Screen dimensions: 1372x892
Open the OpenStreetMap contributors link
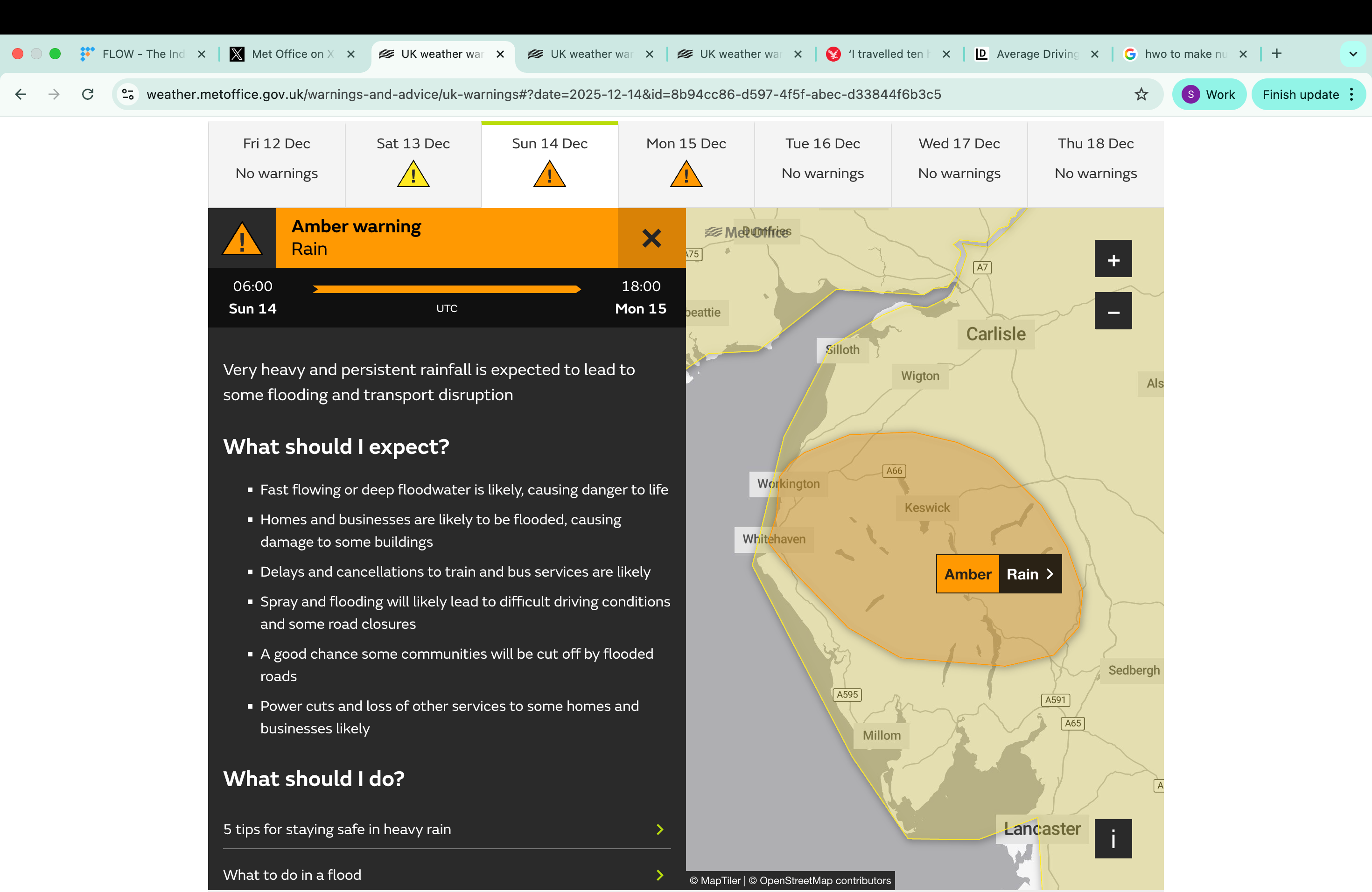click(821, 880)
